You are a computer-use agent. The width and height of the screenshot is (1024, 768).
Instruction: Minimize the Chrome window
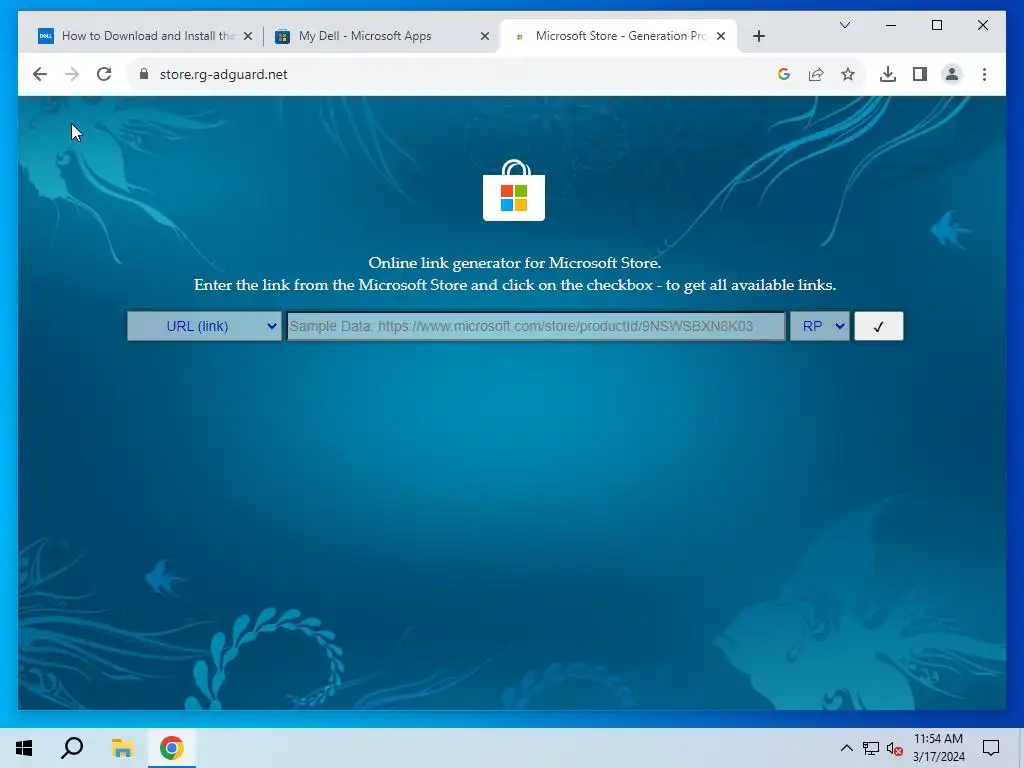point(891,25)
